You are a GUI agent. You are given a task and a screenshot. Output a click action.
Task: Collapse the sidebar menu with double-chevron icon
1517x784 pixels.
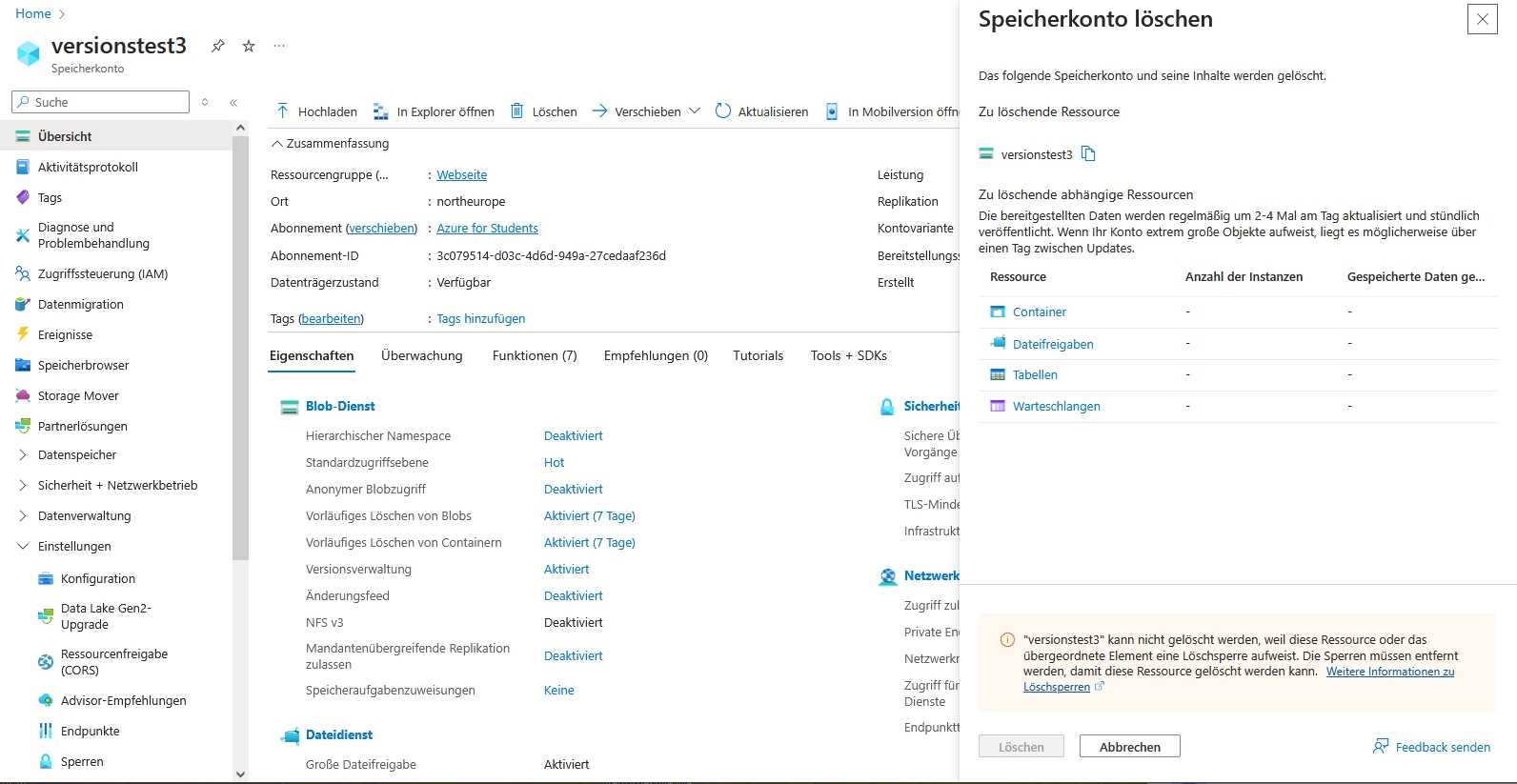click(233, 102)
